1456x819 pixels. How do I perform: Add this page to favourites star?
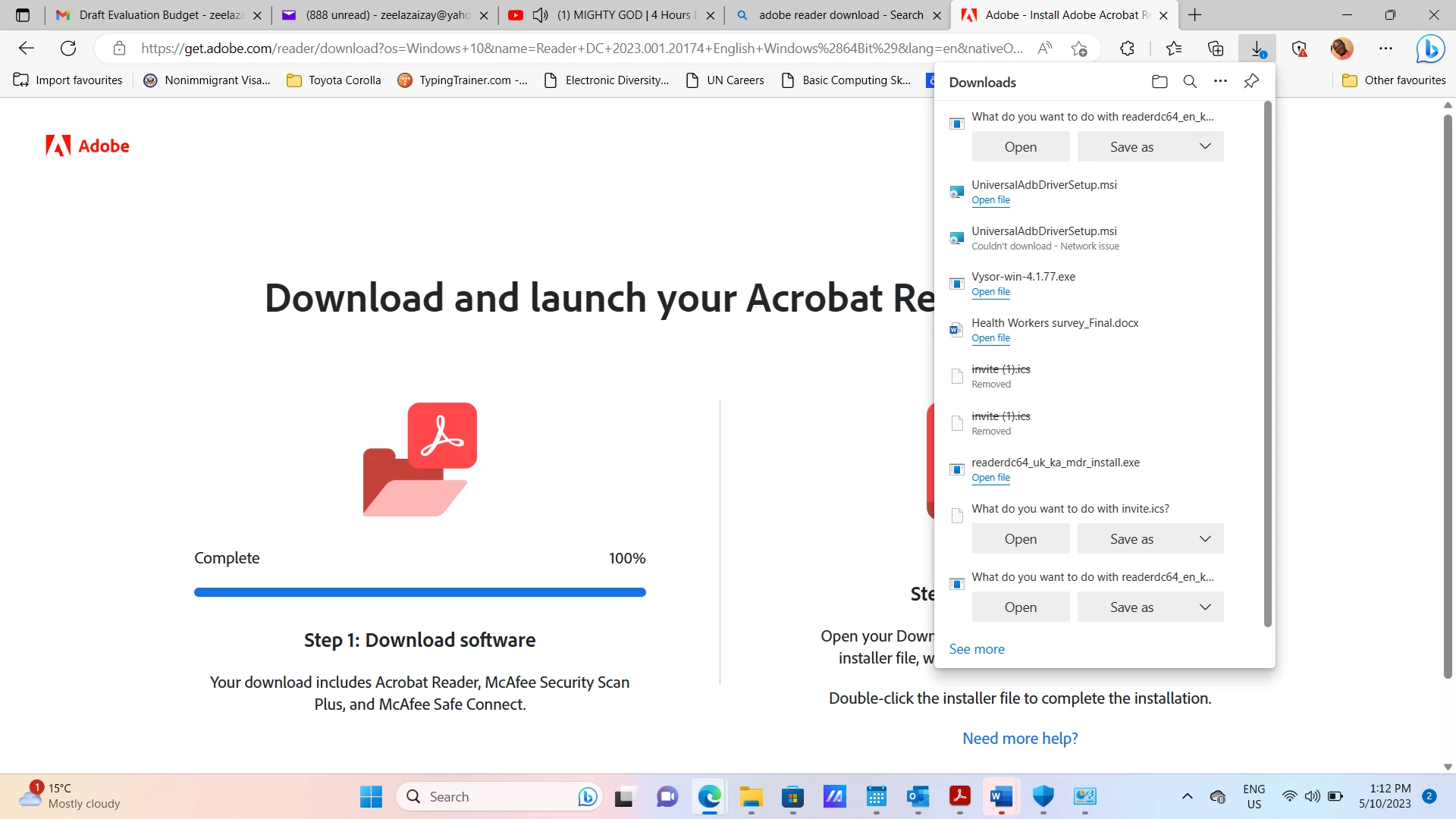[1079, 49]
